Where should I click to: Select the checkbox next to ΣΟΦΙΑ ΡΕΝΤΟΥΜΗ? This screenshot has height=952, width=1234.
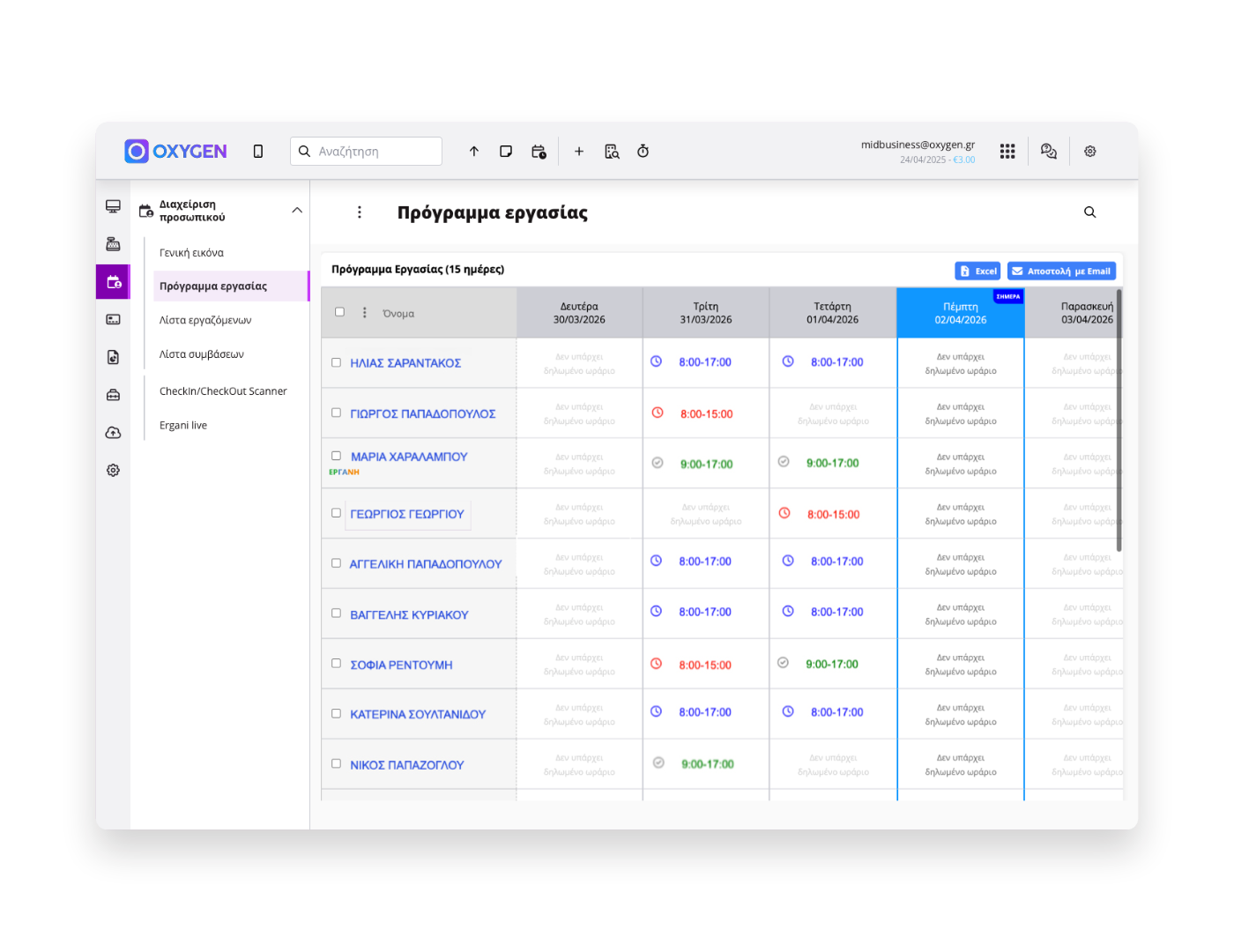tap(336, 664)
